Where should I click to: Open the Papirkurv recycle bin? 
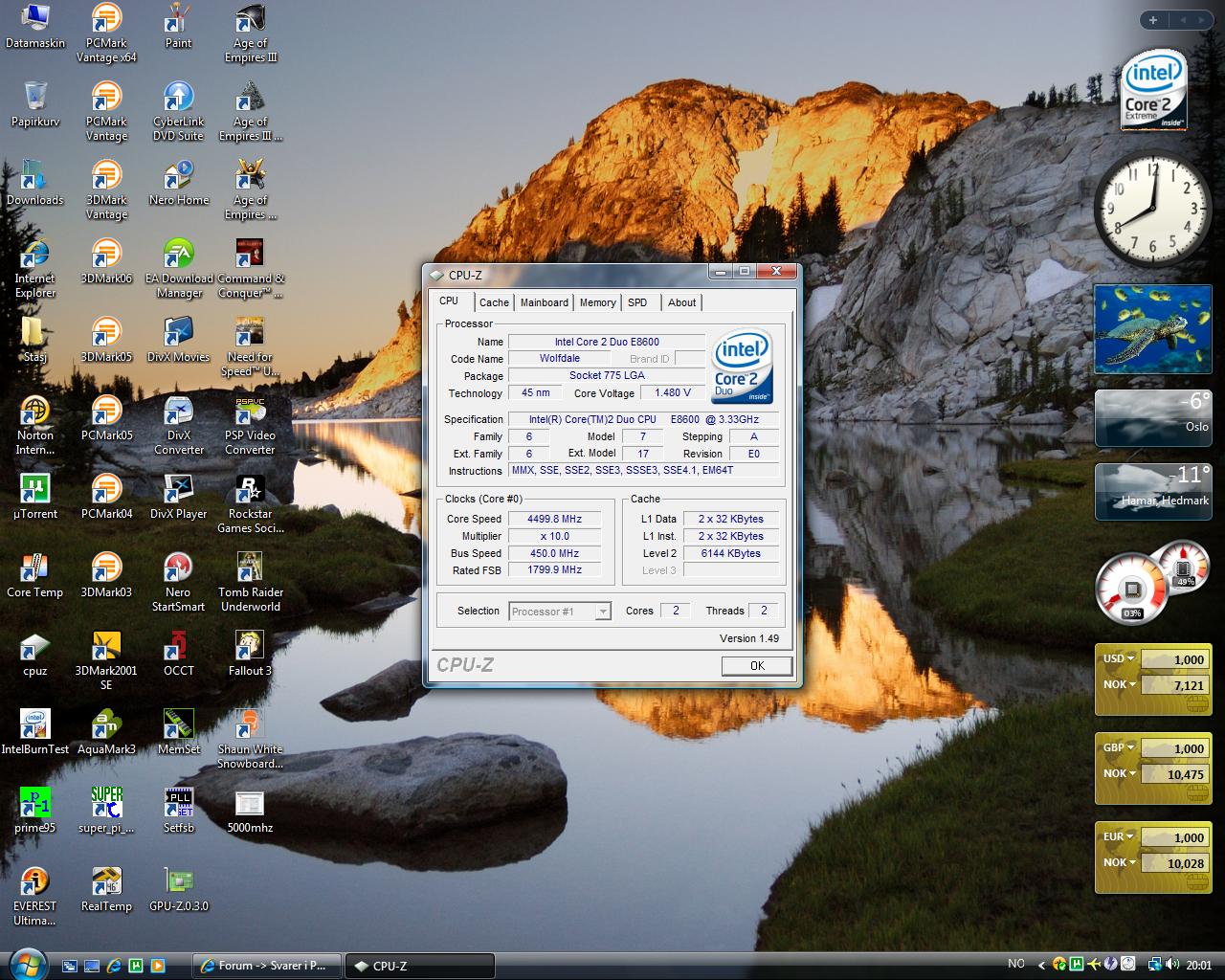pyautogui.click(x=35, y=105)
